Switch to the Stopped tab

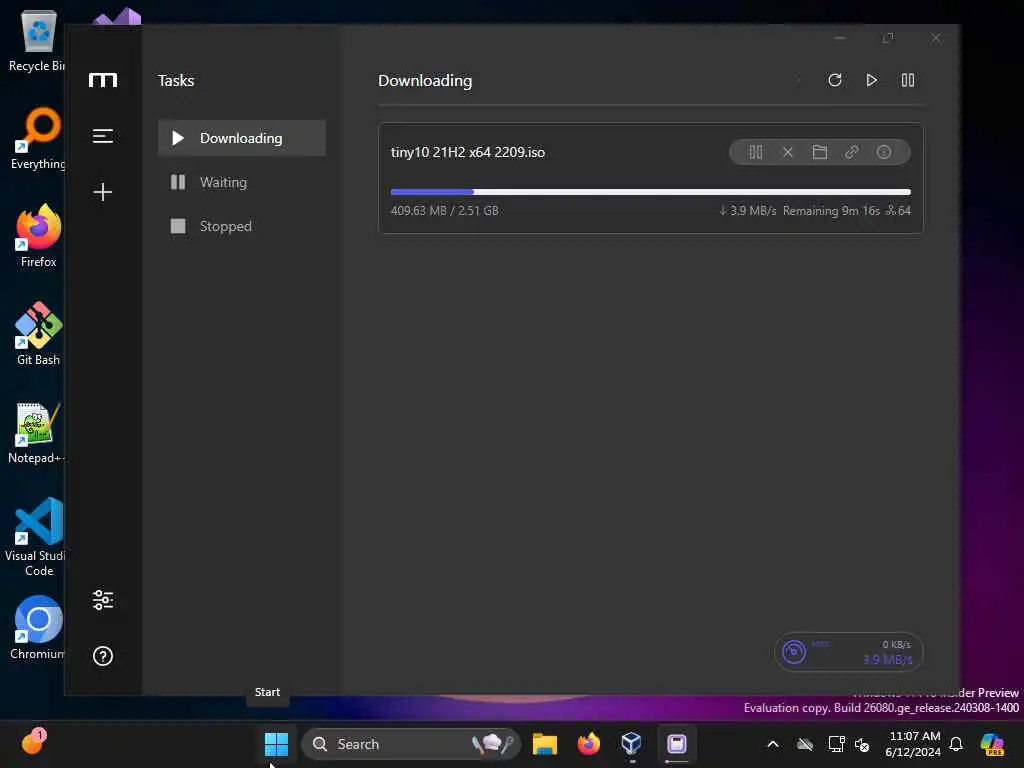[x=242, y=226]
